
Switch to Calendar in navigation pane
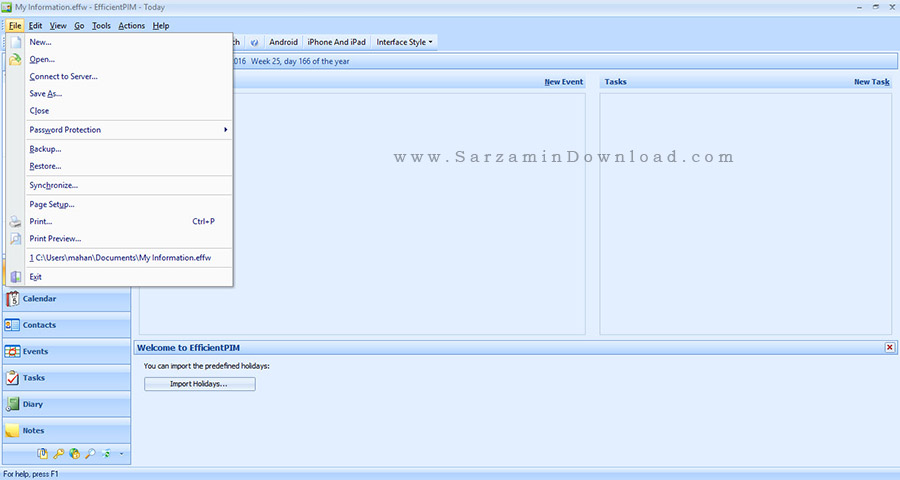pyautogui.click(x=67, y=299)
